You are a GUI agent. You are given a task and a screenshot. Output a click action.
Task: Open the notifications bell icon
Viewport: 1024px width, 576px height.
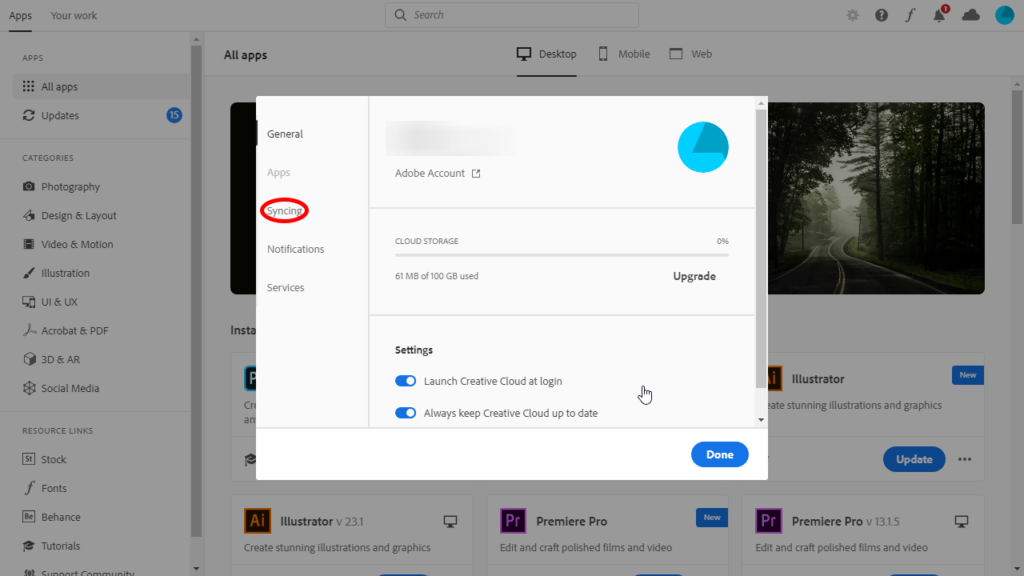coord(939,14)
